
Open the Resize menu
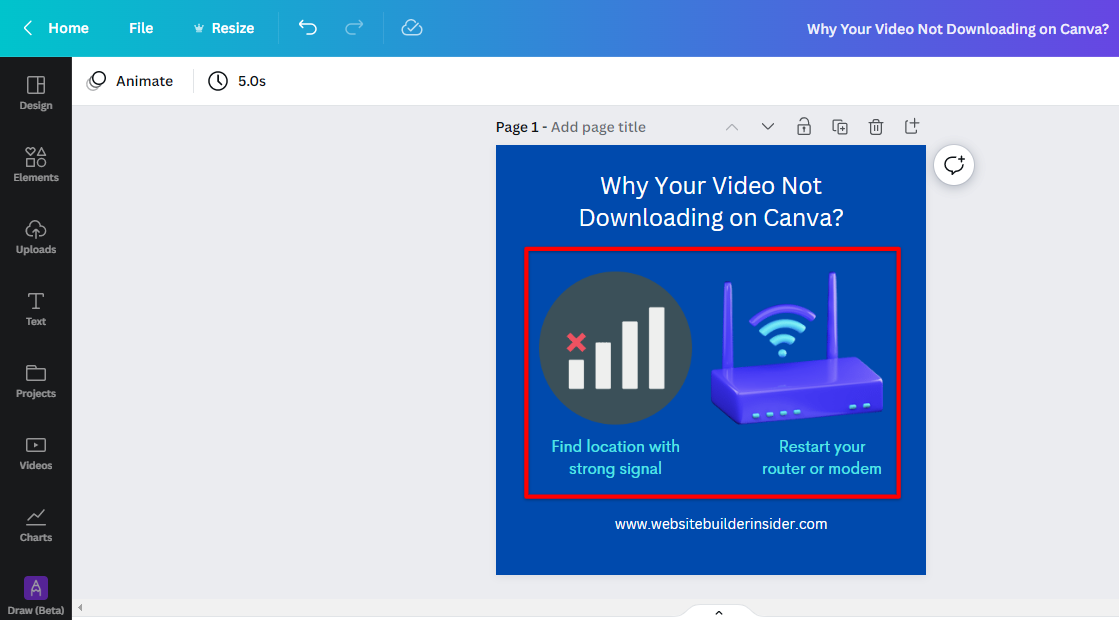point(223,28)
